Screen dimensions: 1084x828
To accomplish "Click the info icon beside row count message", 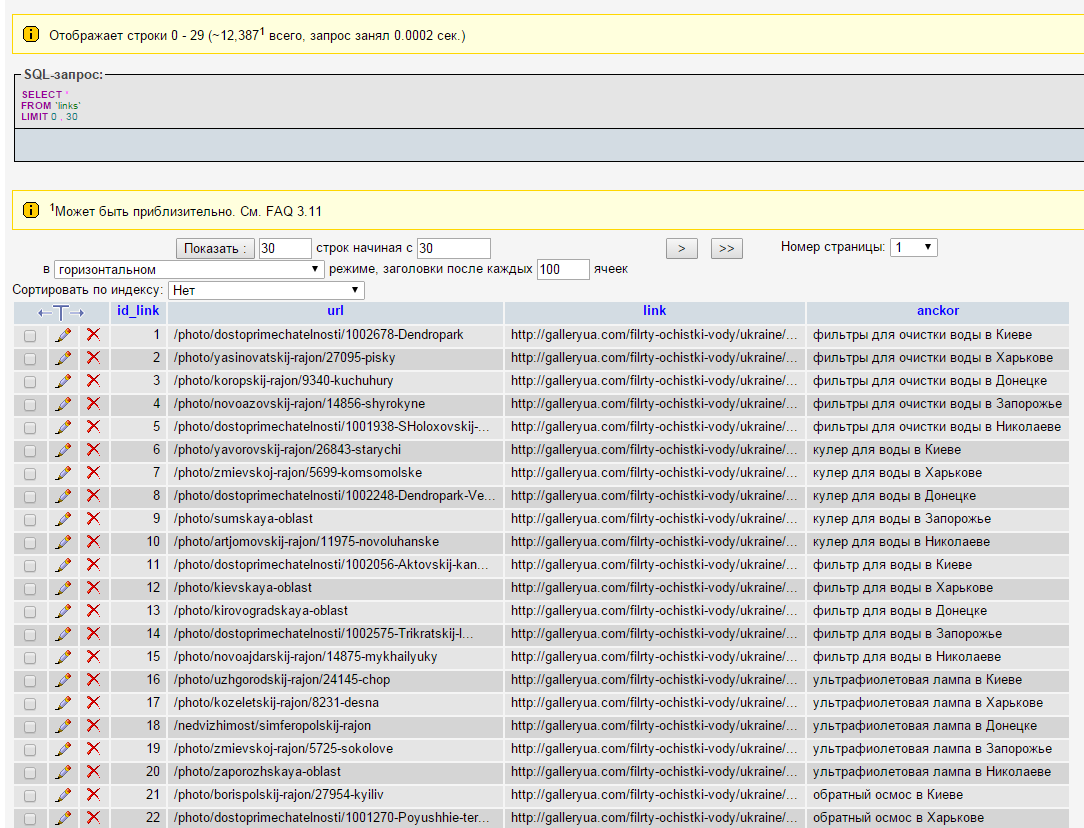I will click(31, 34).
